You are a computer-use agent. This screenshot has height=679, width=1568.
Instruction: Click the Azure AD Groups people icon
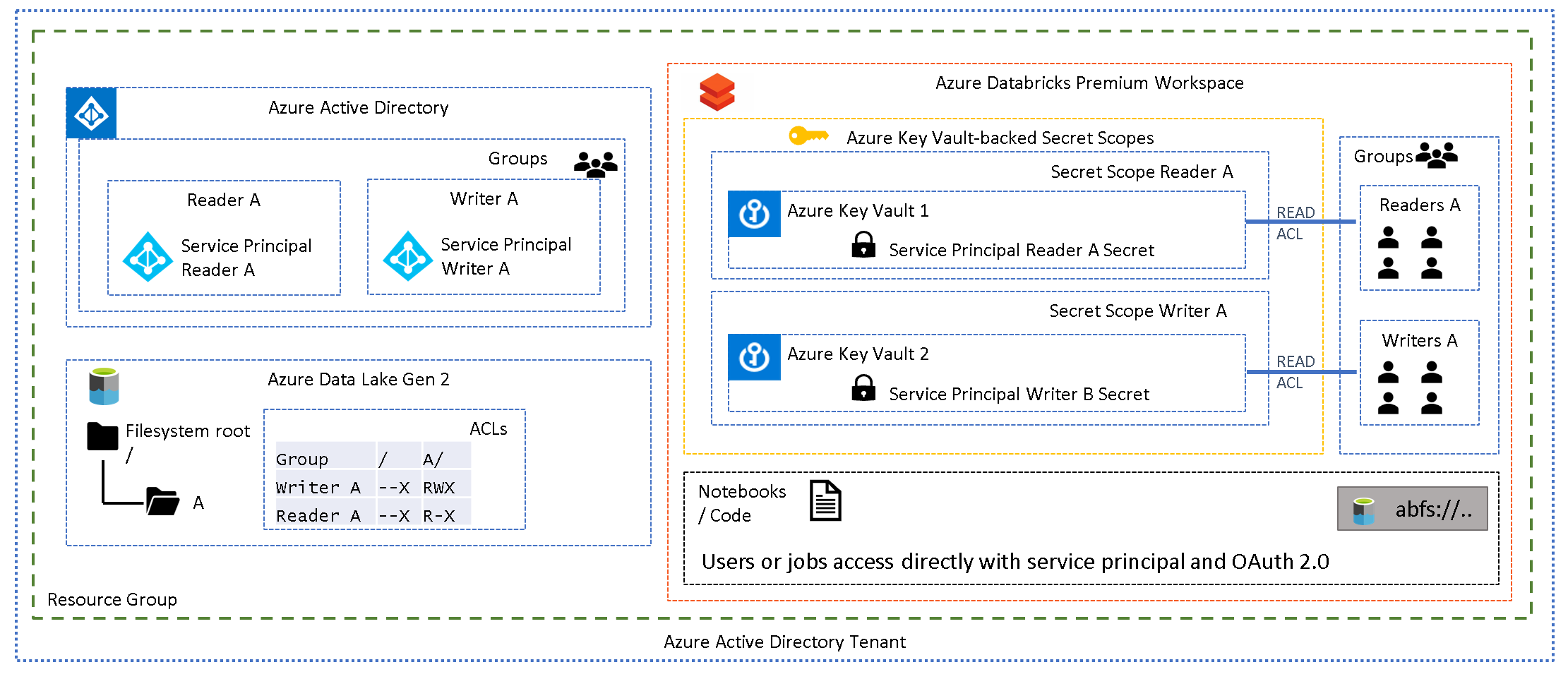(x=596, y=164)
